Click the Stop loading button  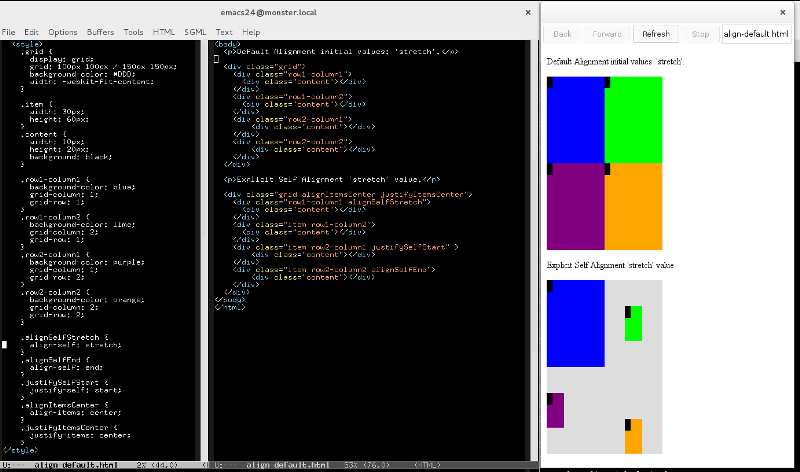click(700, 34)
